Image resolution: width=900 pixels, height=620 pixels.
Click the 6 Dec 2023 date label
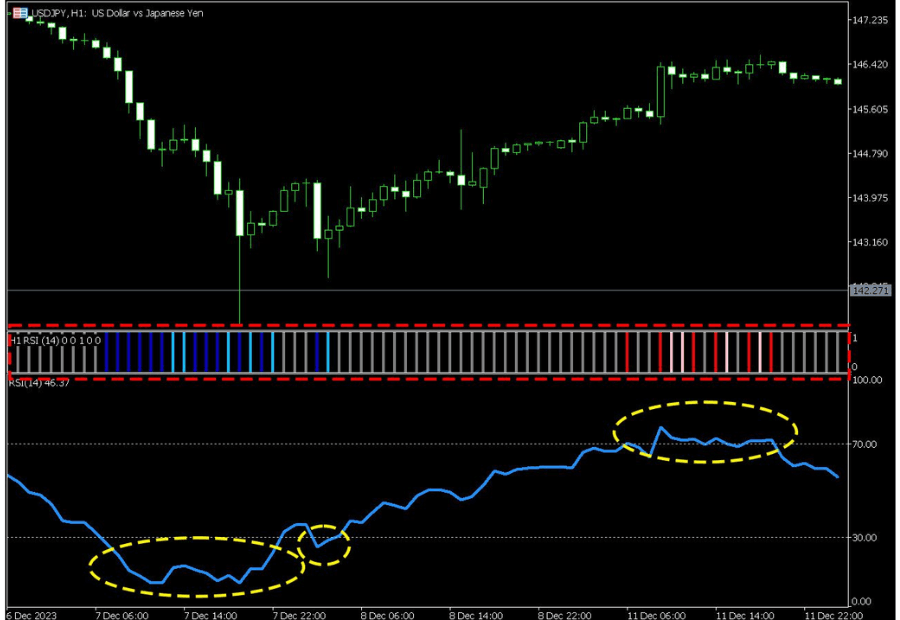tap(32, 612)
